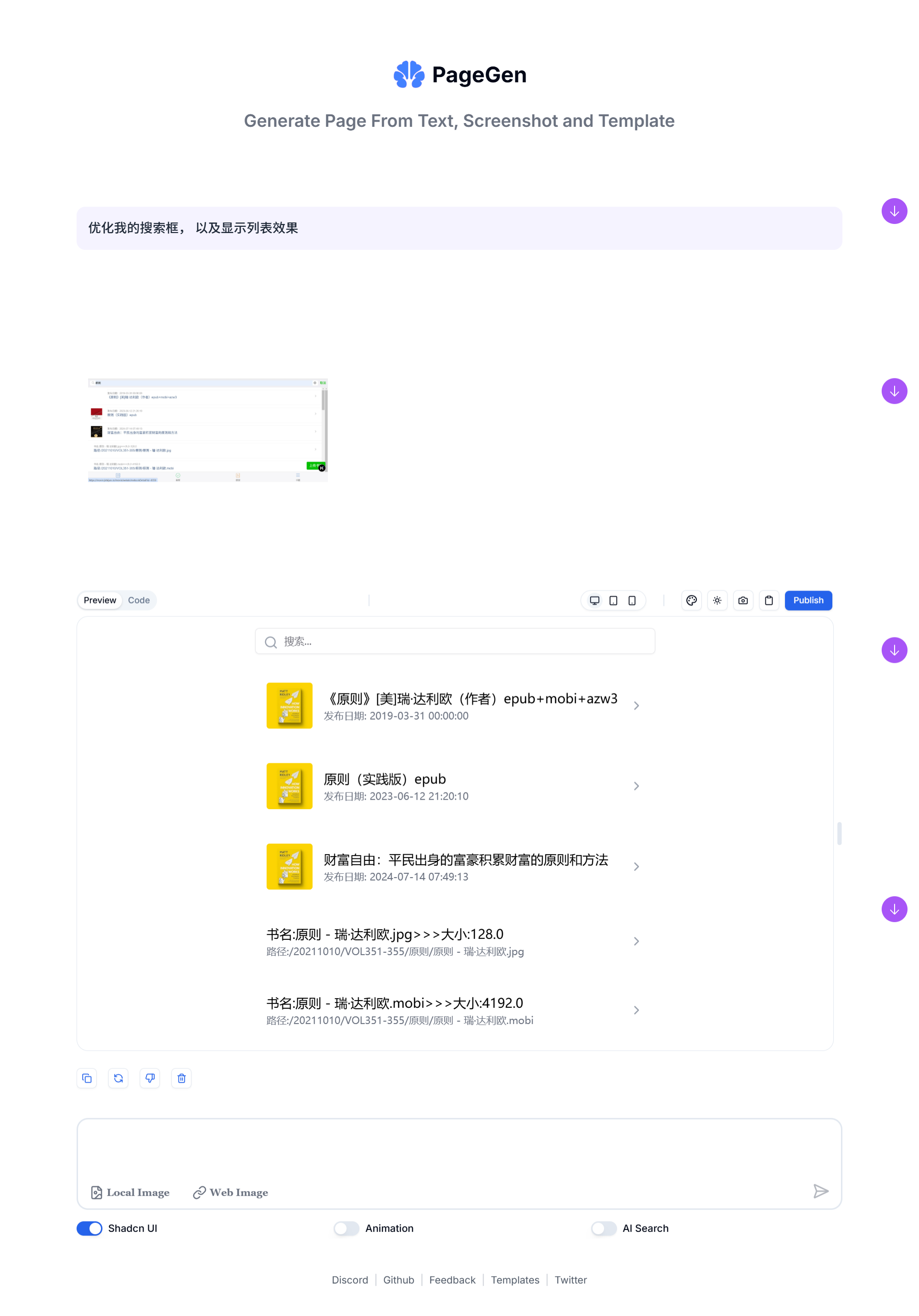Click the Local Image button
Screen dimensions: 919x1316
point(129,1192)
